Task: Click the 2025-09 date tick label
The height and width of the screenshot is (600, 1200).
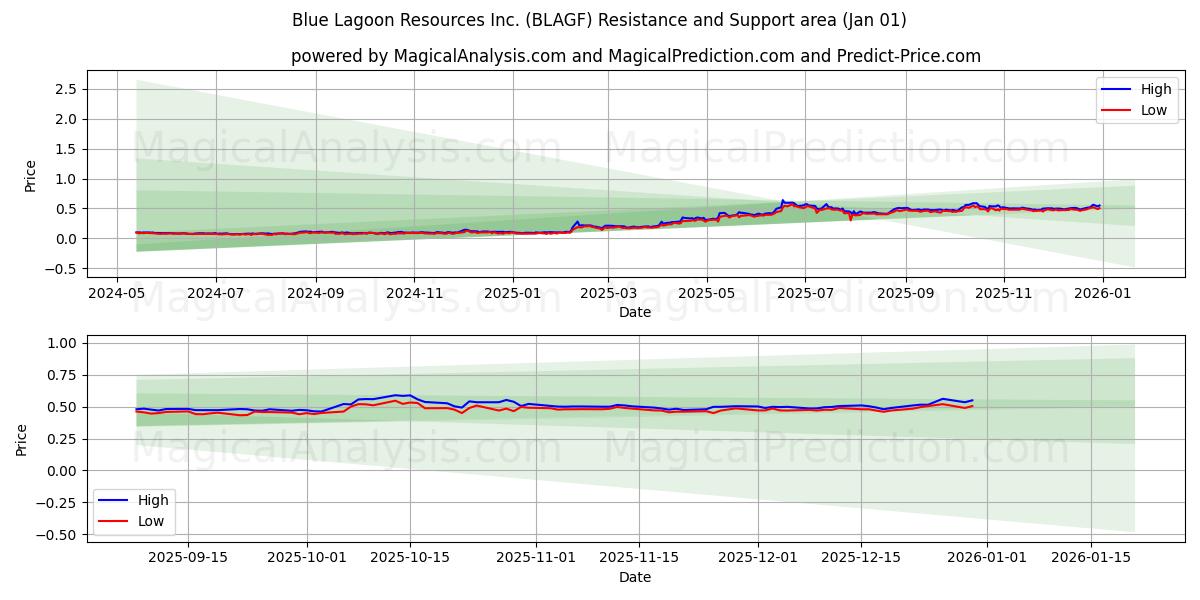Action: pos(905,294)
